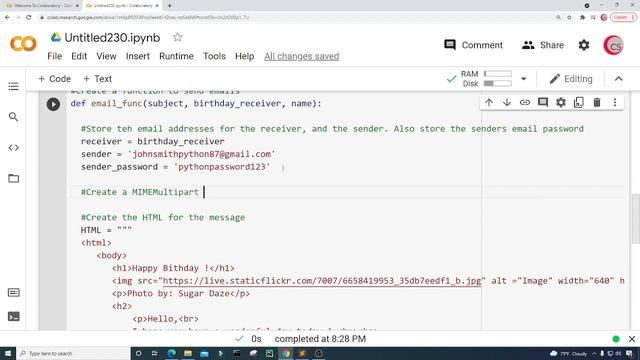
Task: Add a new Code cell
Action: pyautogui.click(x=54, y=79)
